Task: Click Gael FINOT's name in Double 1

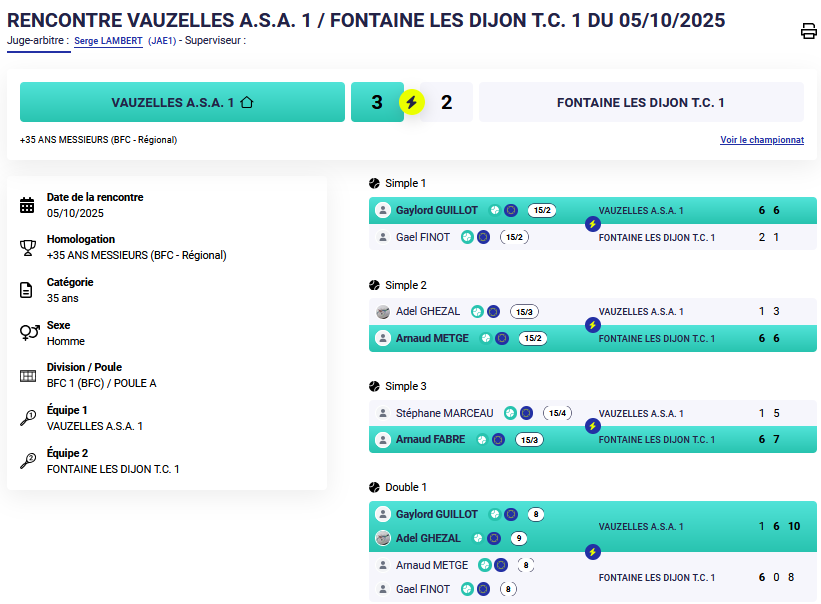Action: coord(423,589)
